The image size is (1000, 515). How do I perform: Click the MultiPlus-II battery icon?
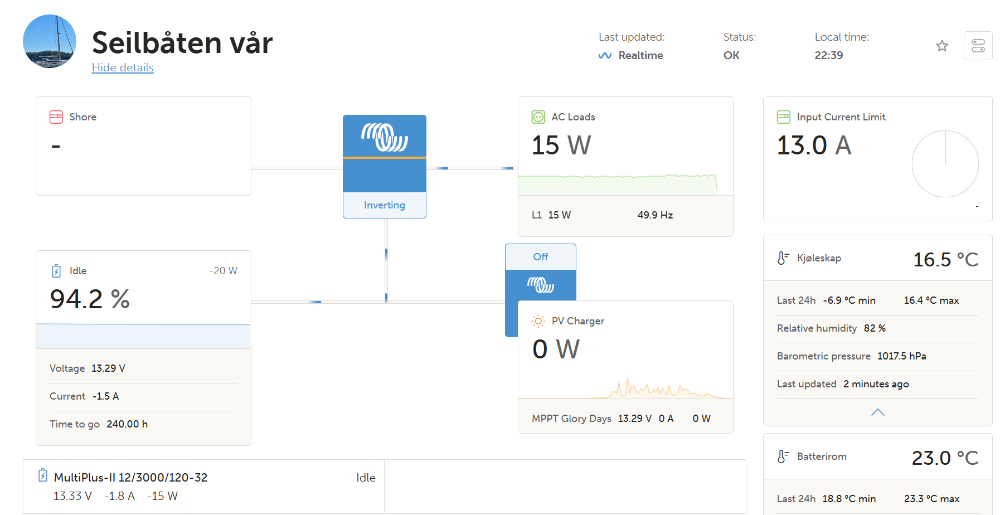43,475
